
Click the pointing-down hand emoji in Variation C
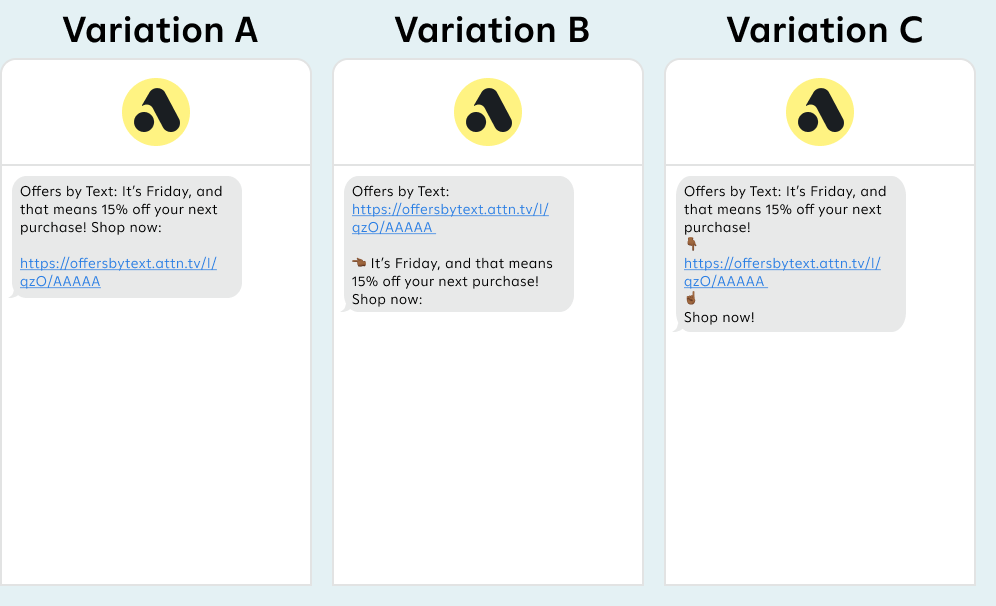pos(691,244)
